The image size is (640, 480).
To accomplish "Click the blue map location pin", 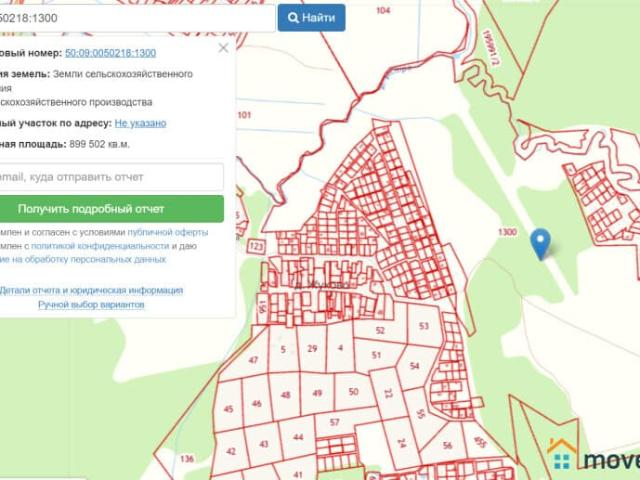I will 540,243.
